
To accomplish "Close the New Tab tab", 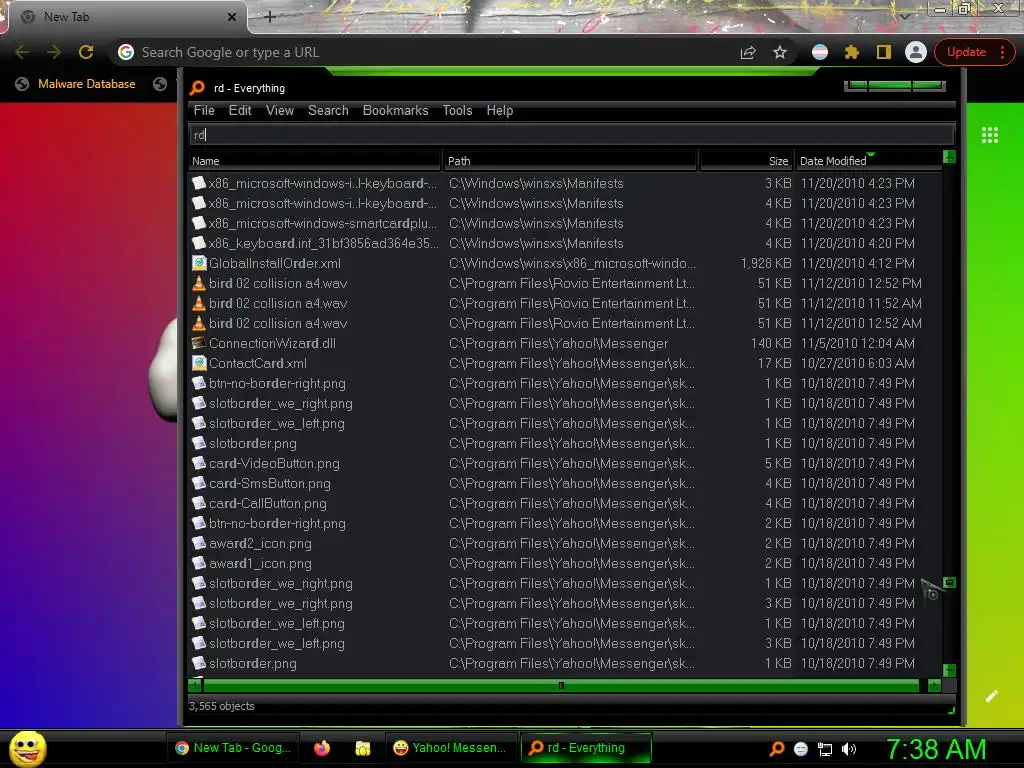I will point(232,17).
